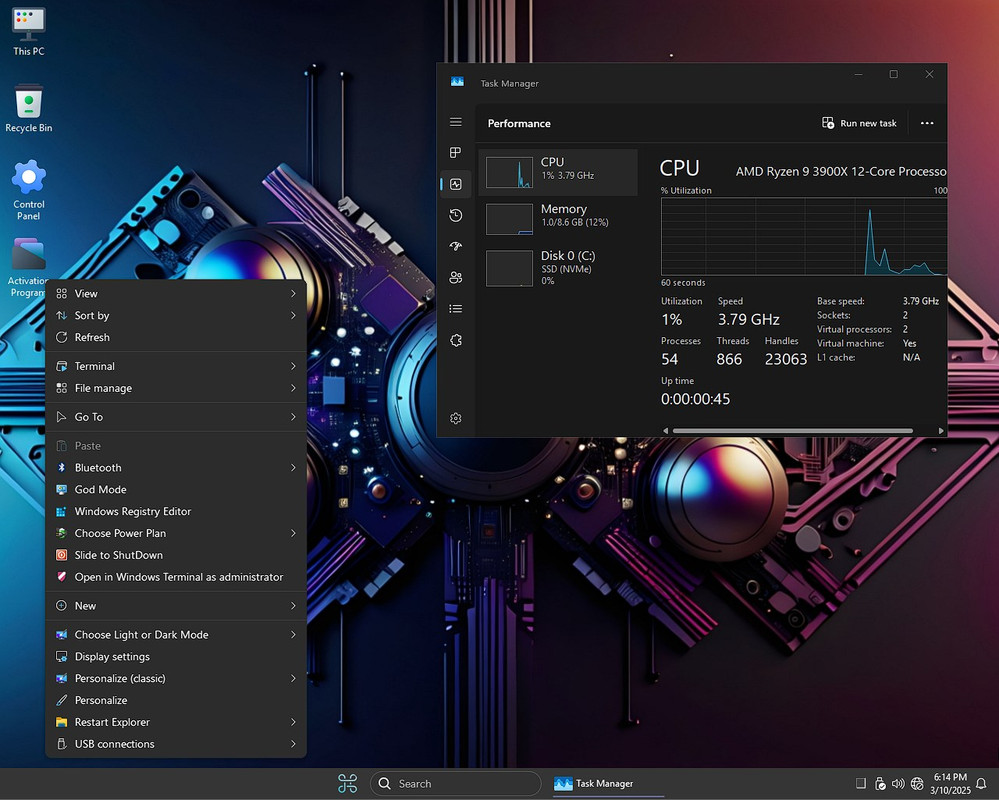Click the taskbar Search box
999x800 pixels.
click(456, 783)
